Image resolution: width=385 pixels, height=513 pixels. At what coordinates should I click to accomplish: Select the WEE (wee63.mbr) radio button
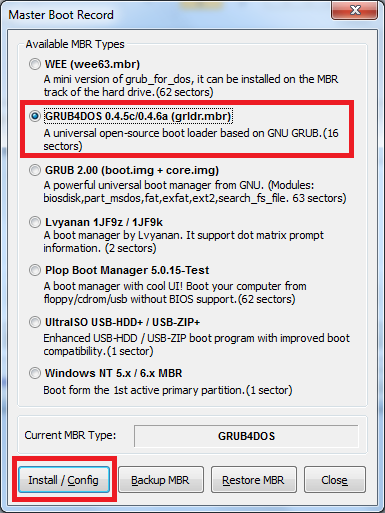click(x=35, y=64)
